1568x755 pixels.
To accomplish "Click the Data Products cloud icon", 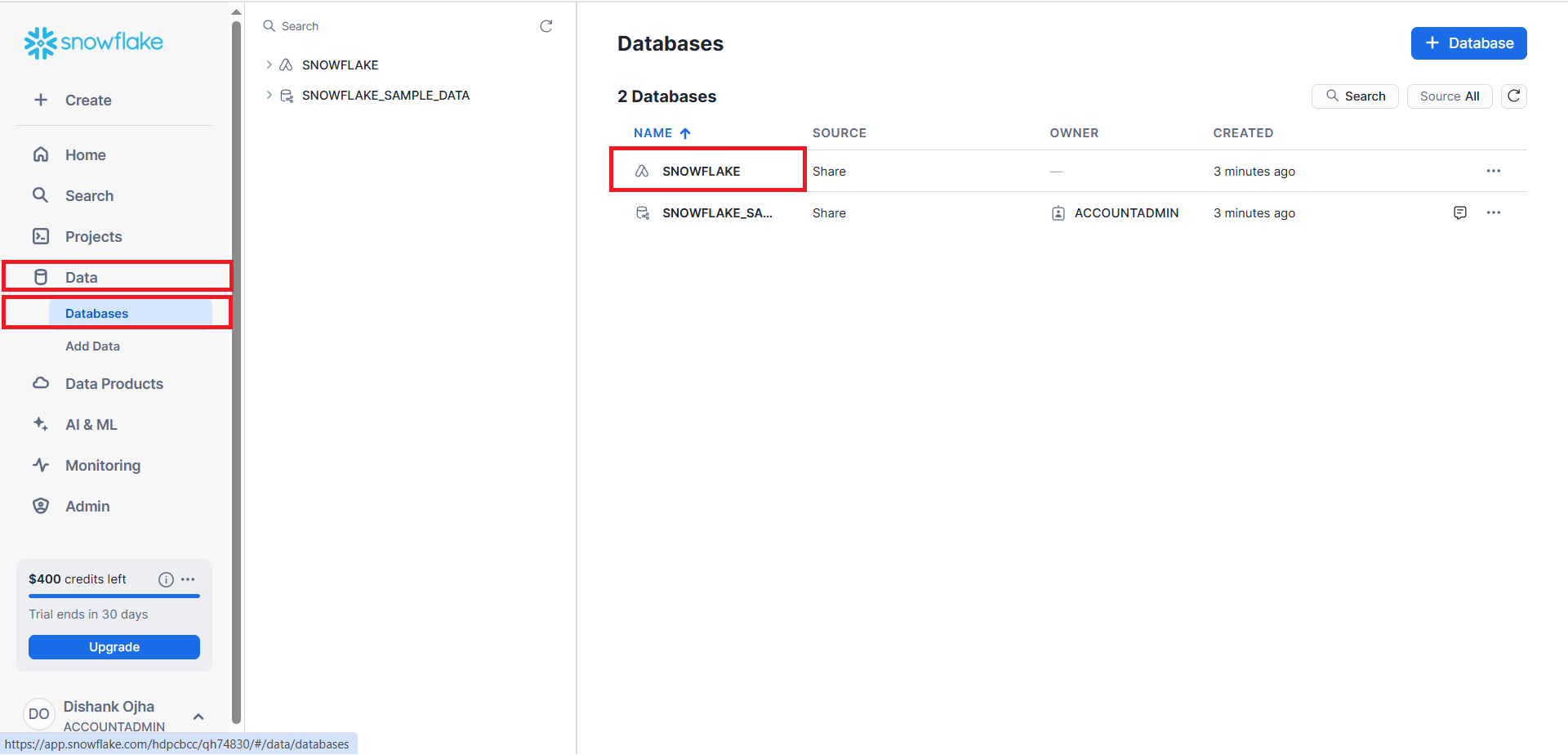I will pos(41,383).
